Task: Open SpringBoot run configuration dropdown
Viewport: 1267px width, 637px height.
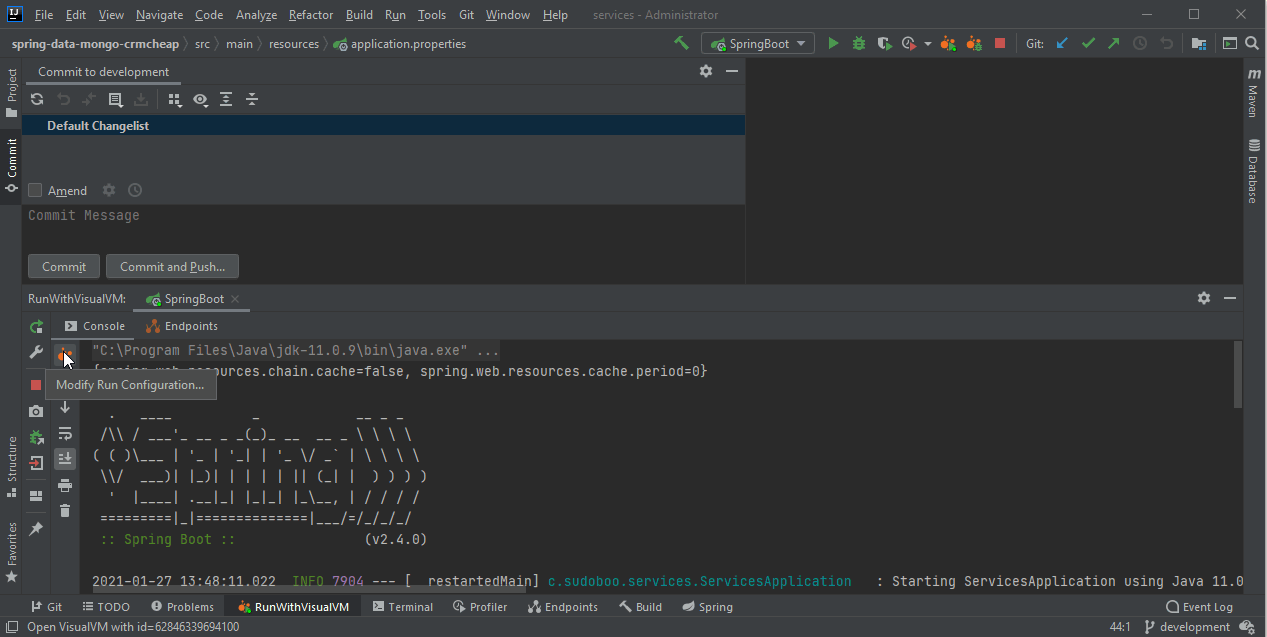Action: coord(758,44)
